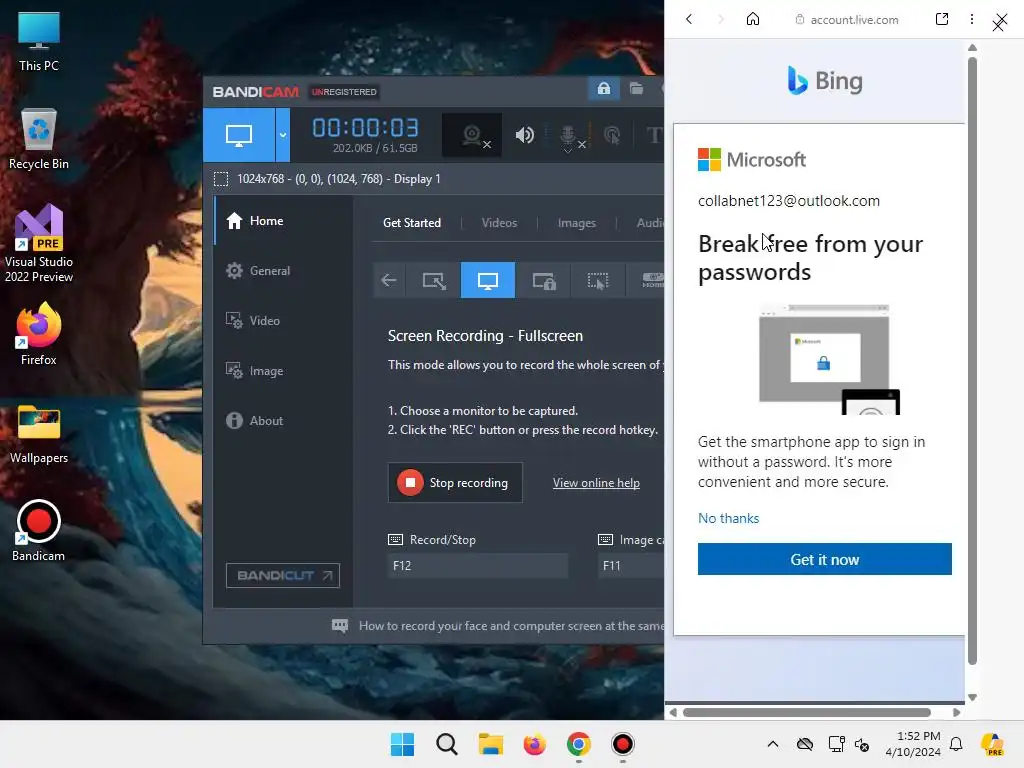Open the Video settings section

(x=282, y=321)
